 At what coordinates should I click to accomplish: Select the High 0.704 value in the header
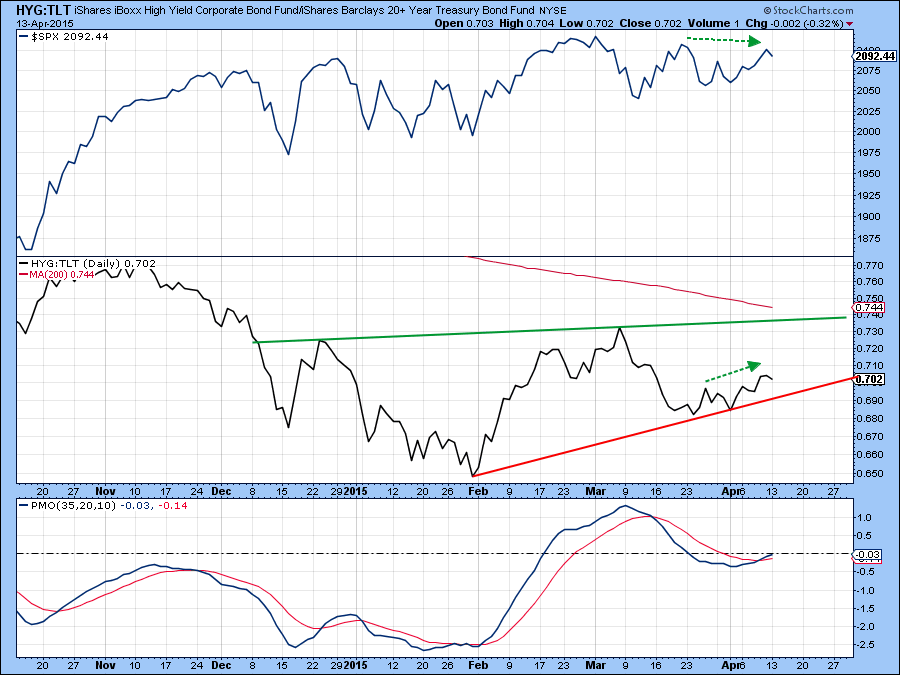(526, 24)
